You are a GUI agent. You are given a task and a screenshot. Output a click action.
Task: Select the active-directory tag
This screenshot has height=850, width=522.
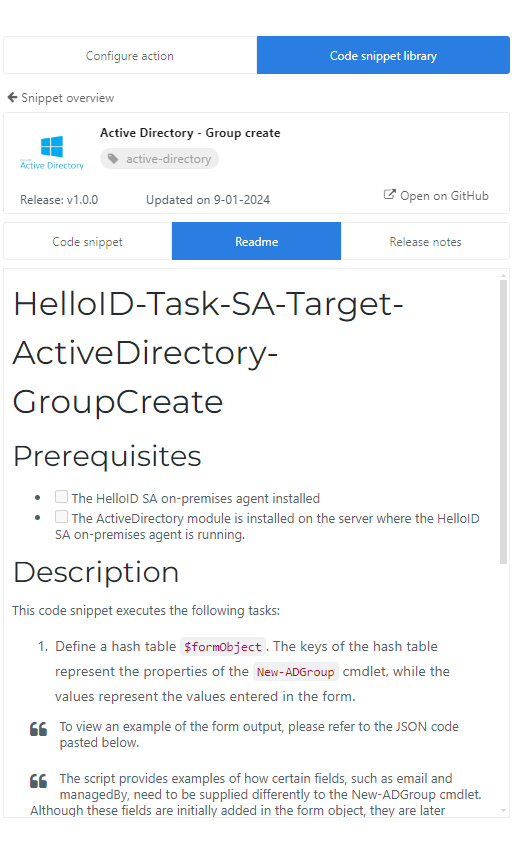(159, 159)
